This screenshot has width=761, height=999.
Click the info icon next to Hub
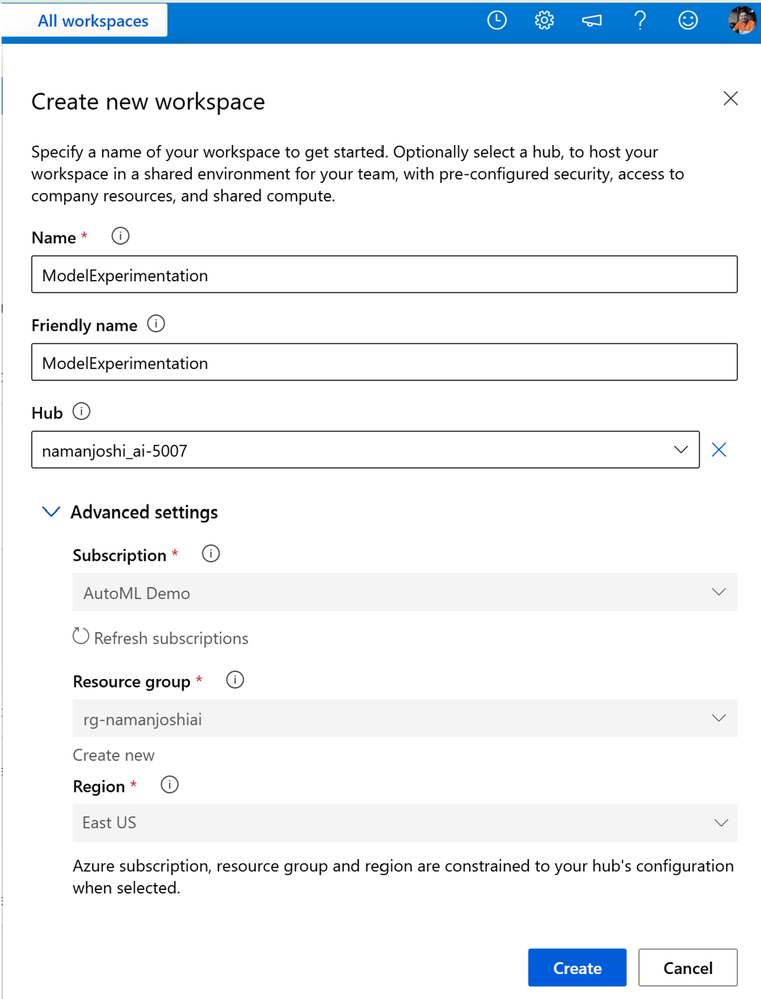[x=82, y=412]
